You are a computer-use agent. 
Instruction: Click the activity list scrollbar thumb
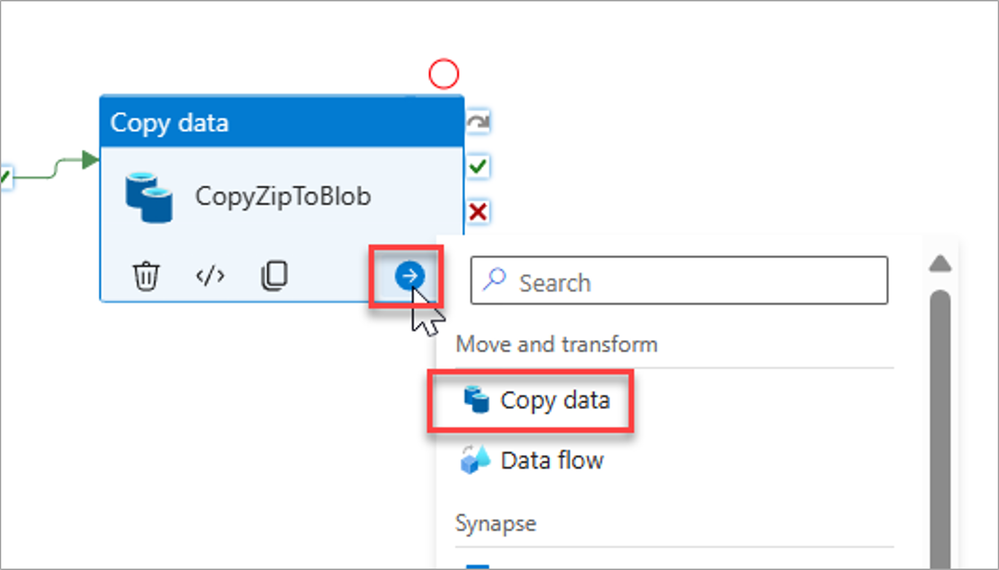939,420
